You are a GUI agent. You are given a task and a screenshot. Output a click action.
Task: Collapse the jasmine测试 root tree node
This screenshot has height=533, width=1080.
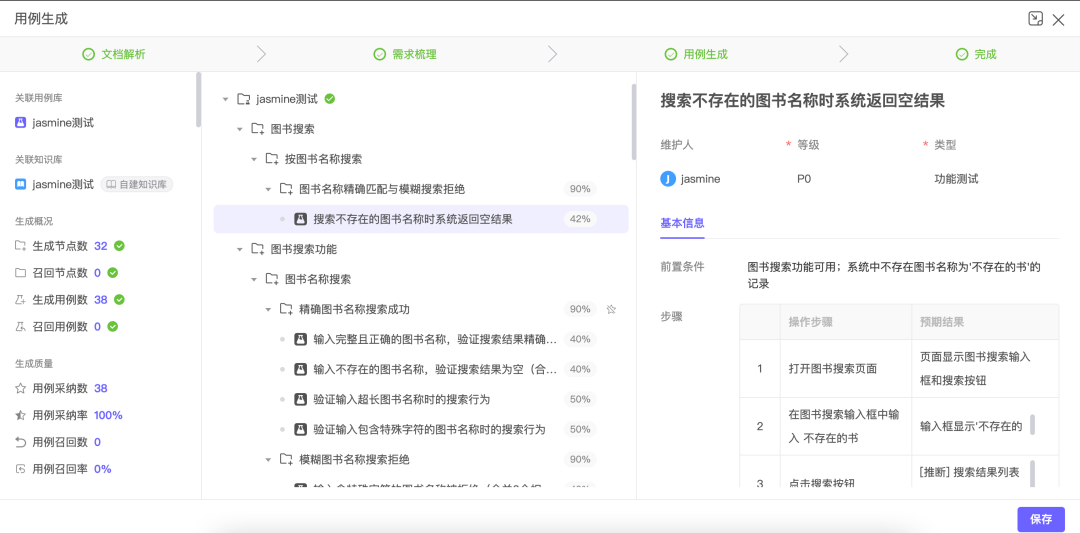[x=225, y=99]
